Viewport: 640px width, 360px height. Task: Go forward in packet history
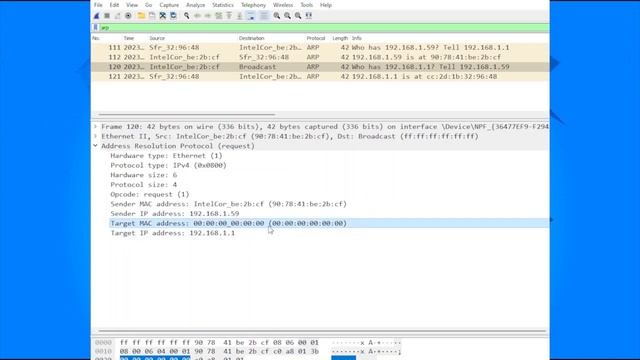point(208,16)
